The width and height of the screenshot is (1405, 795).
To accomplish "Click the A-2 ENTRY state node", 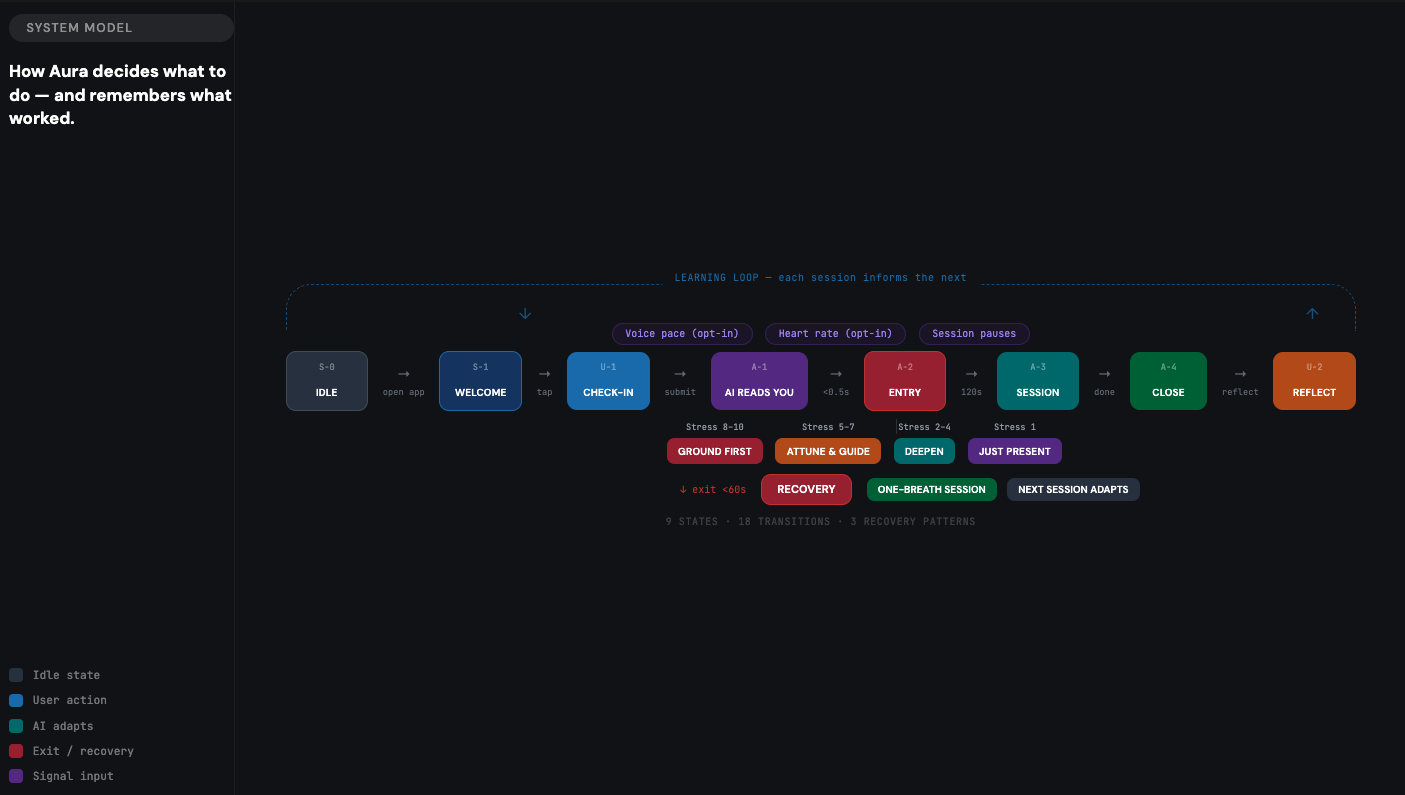I will tap(904, 381).
